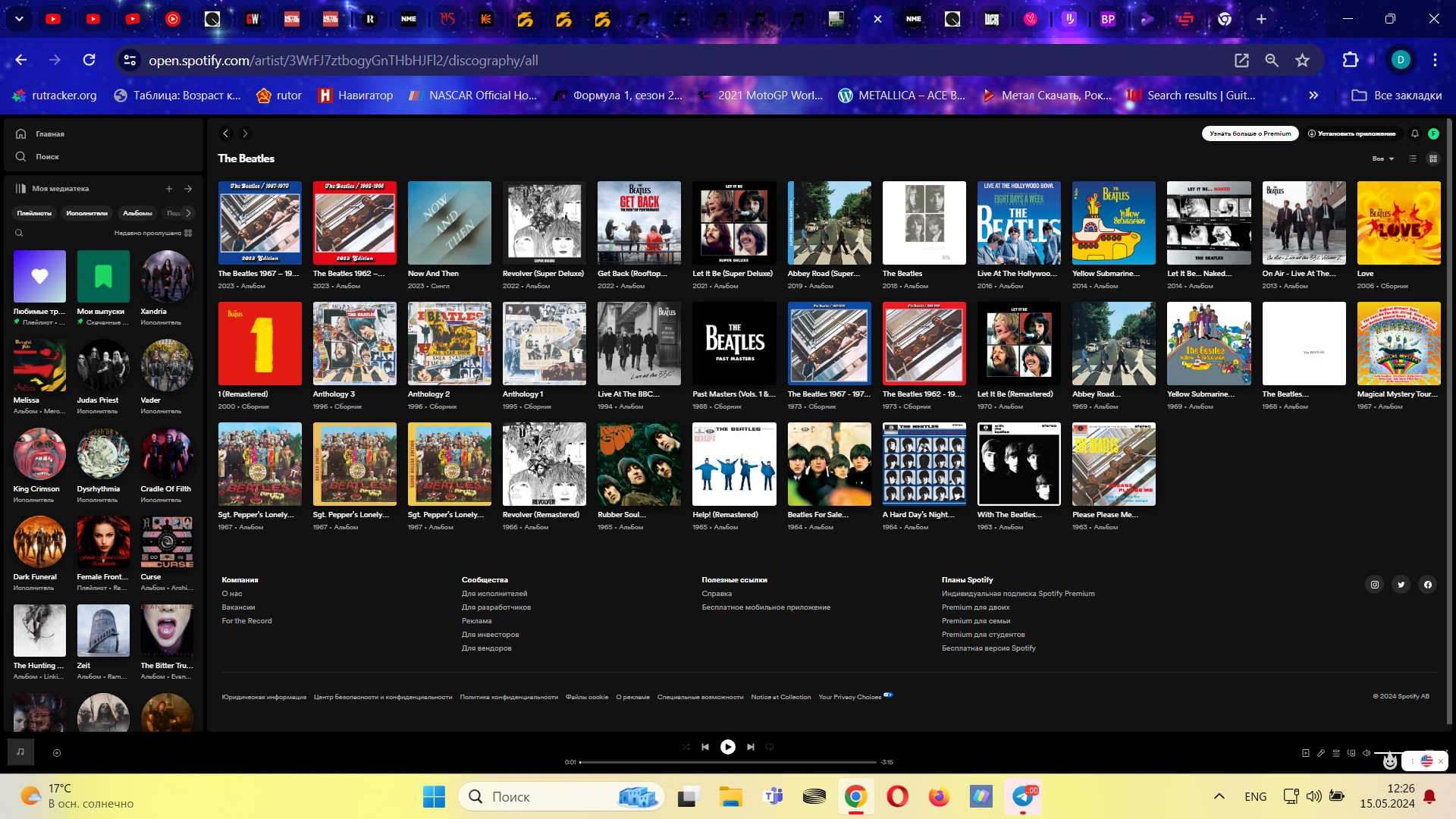Open the Now Playing view icon
Screen dimensions: 1456x819
pyautogui.click(x=1306, y=753)
